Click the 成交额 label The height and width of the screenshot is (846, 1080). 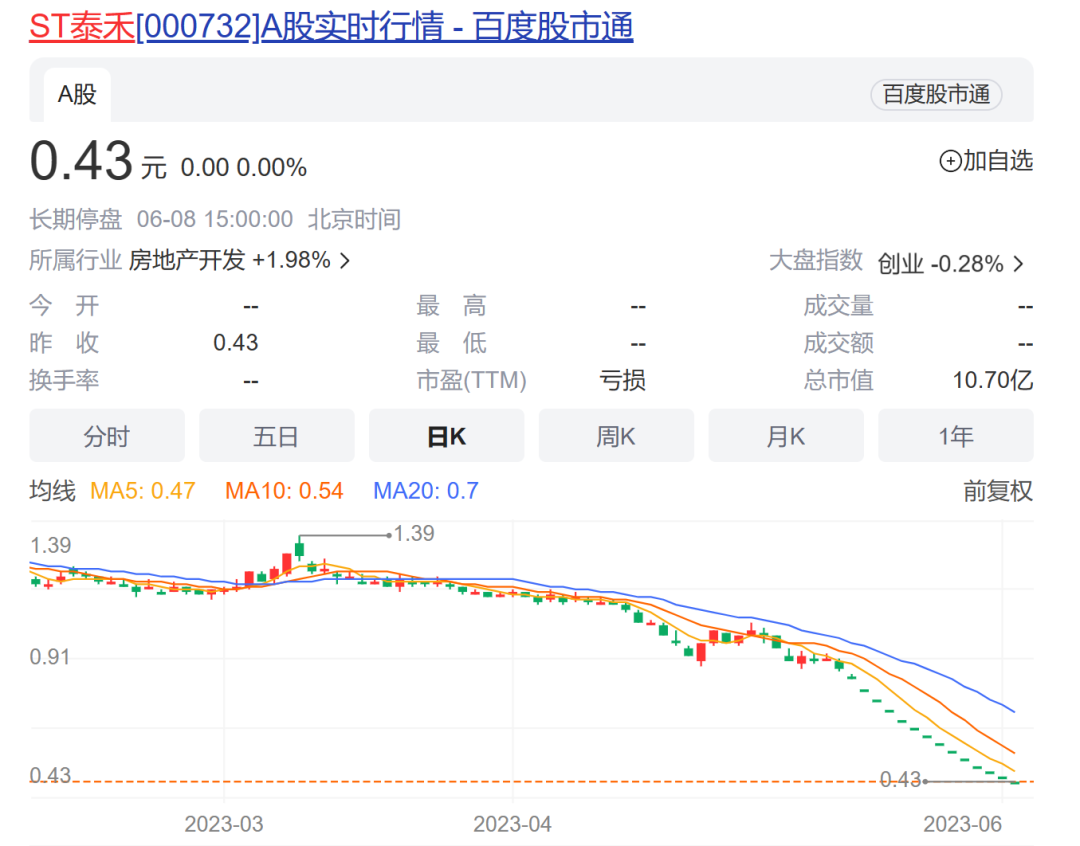(839, 343)
